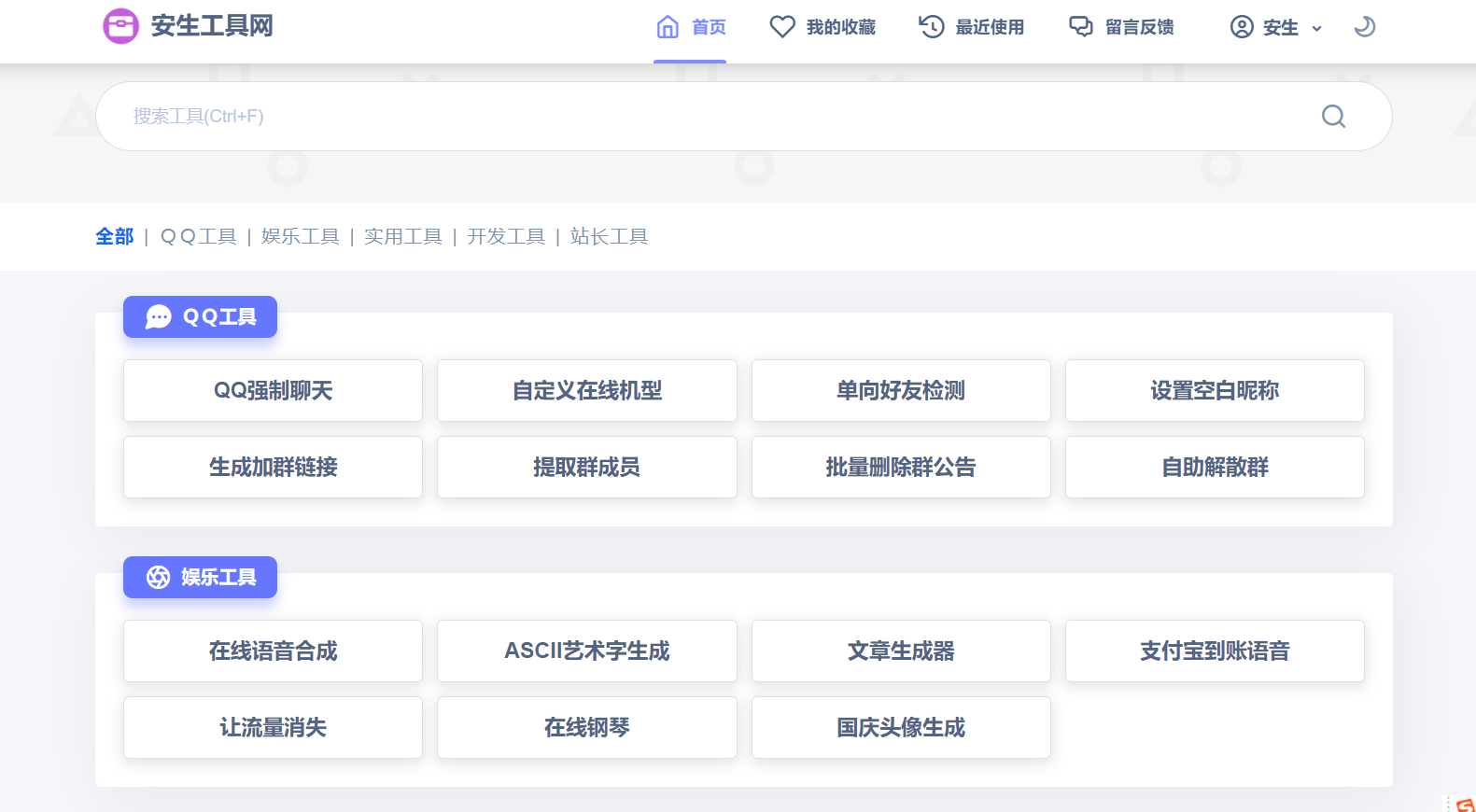Filter by the 站长工具 category link
This screenshot has height=812, width=1476.
pyautogui.click(x=609, y=237)
